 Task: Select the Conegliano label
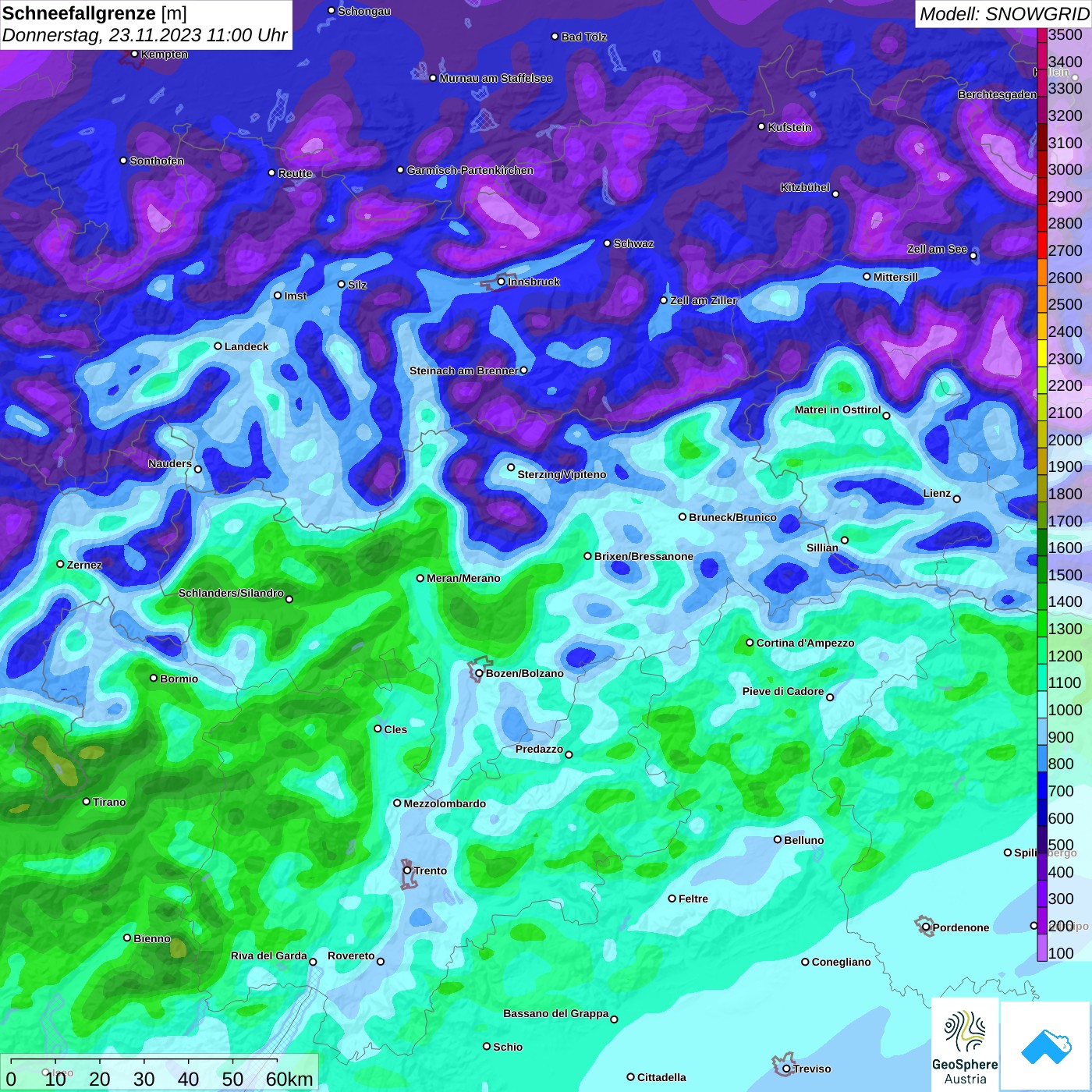[x=841, y=962]
